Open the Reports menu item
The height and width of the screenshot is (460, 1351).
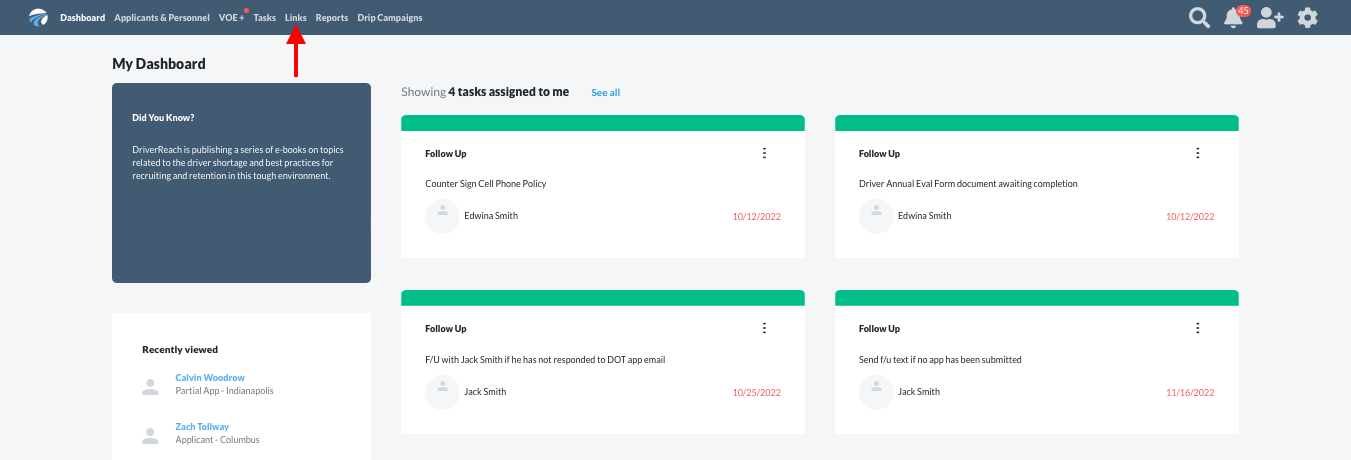[x=332, y=18]
